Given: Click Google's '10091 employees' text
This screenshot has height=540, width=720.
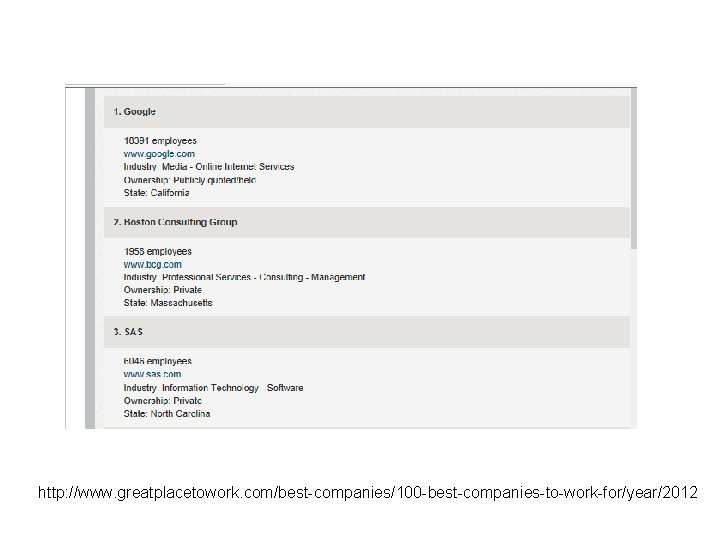Looking at the screenshot, I should 160,141.
